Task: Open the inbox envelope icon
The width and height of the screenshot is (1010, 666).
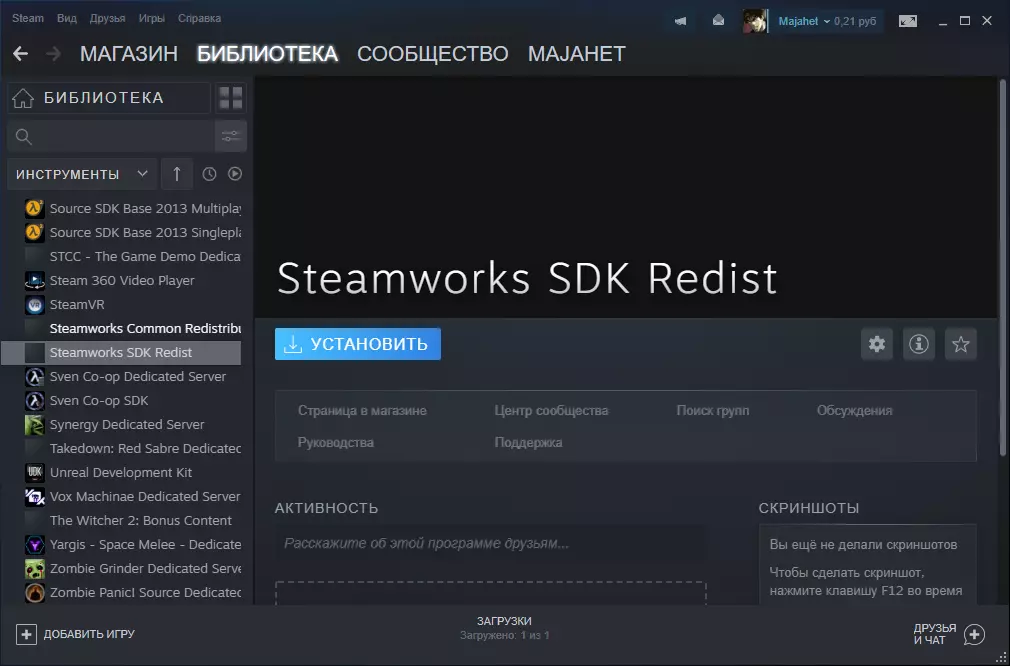Action: click(718, 21)
